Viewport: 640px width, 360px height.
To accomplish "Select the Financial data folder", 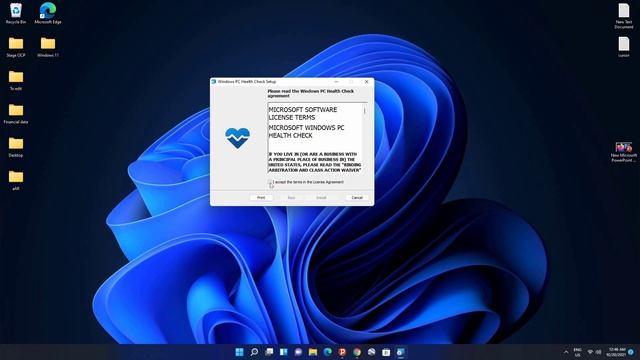I will [x=16, y=114].
